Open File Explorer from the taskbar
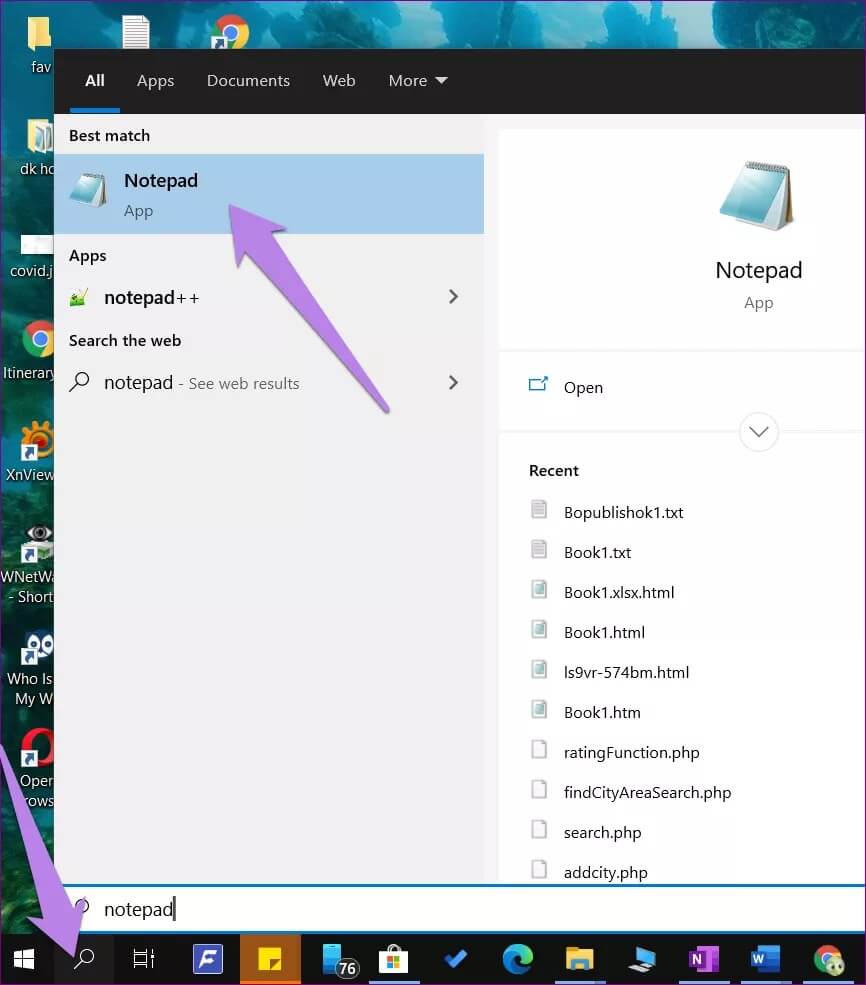 click(579, 959)
